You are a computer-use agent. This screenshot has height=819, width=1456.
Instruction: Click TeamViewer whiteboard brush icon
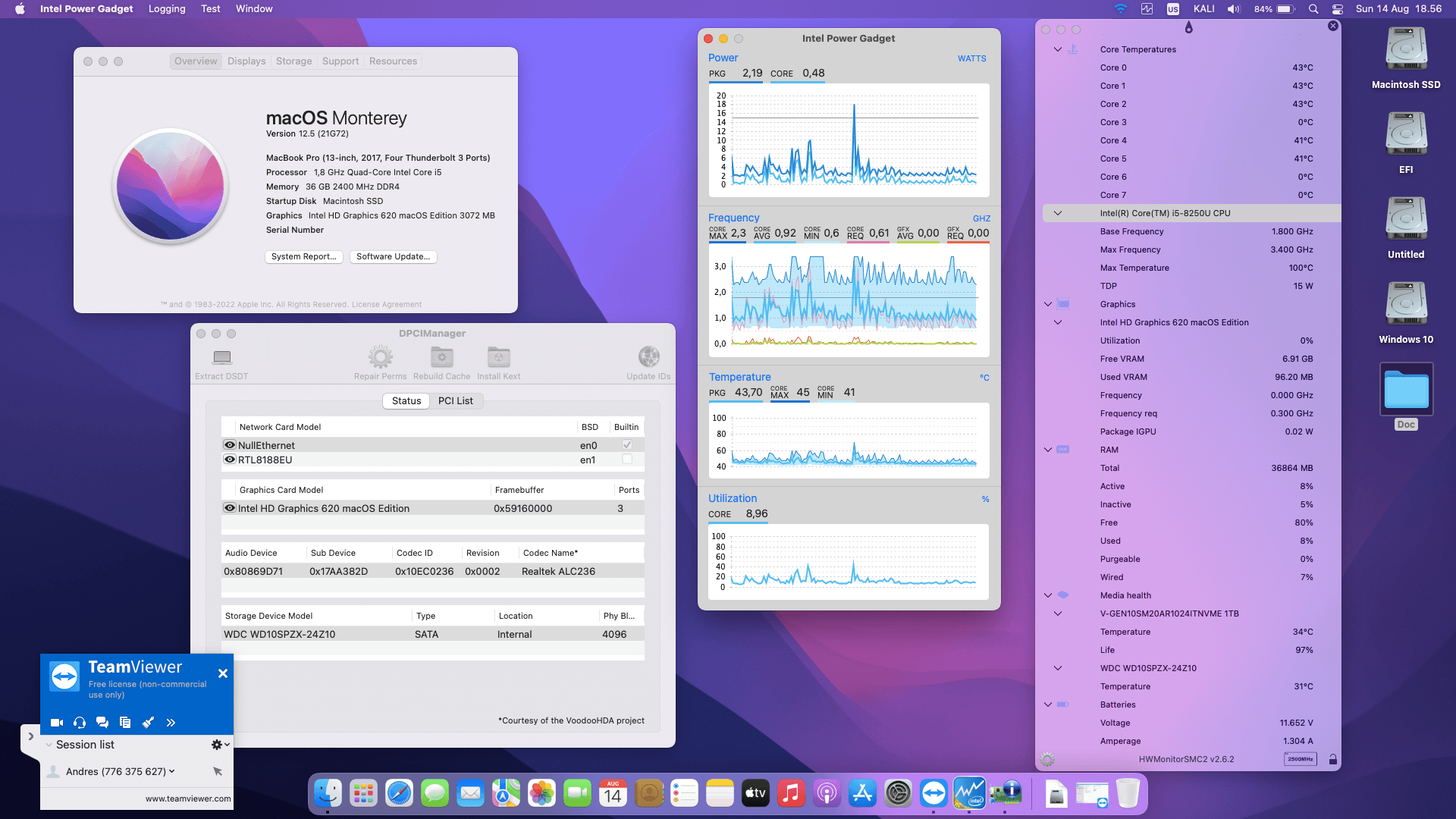click(x=148, y=723)
